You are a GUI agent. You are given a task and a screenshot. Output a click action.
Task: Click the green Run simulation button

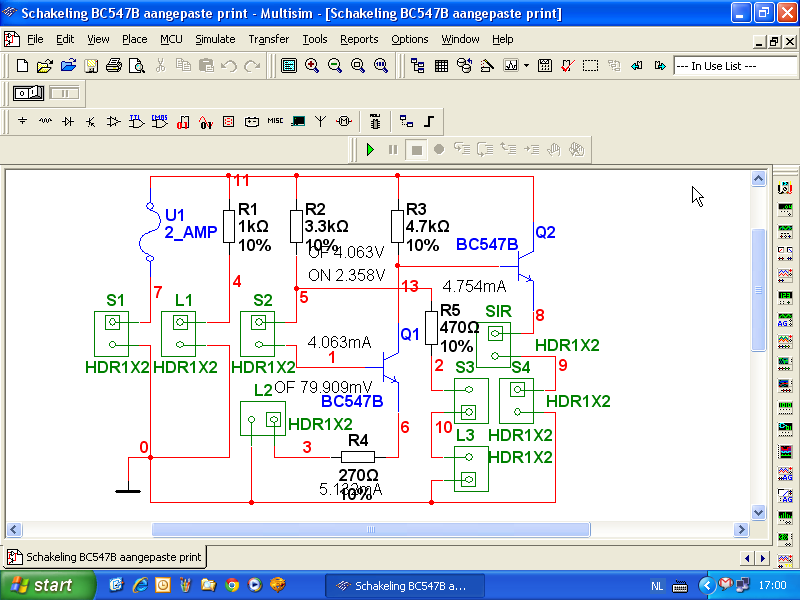[370, 149]
